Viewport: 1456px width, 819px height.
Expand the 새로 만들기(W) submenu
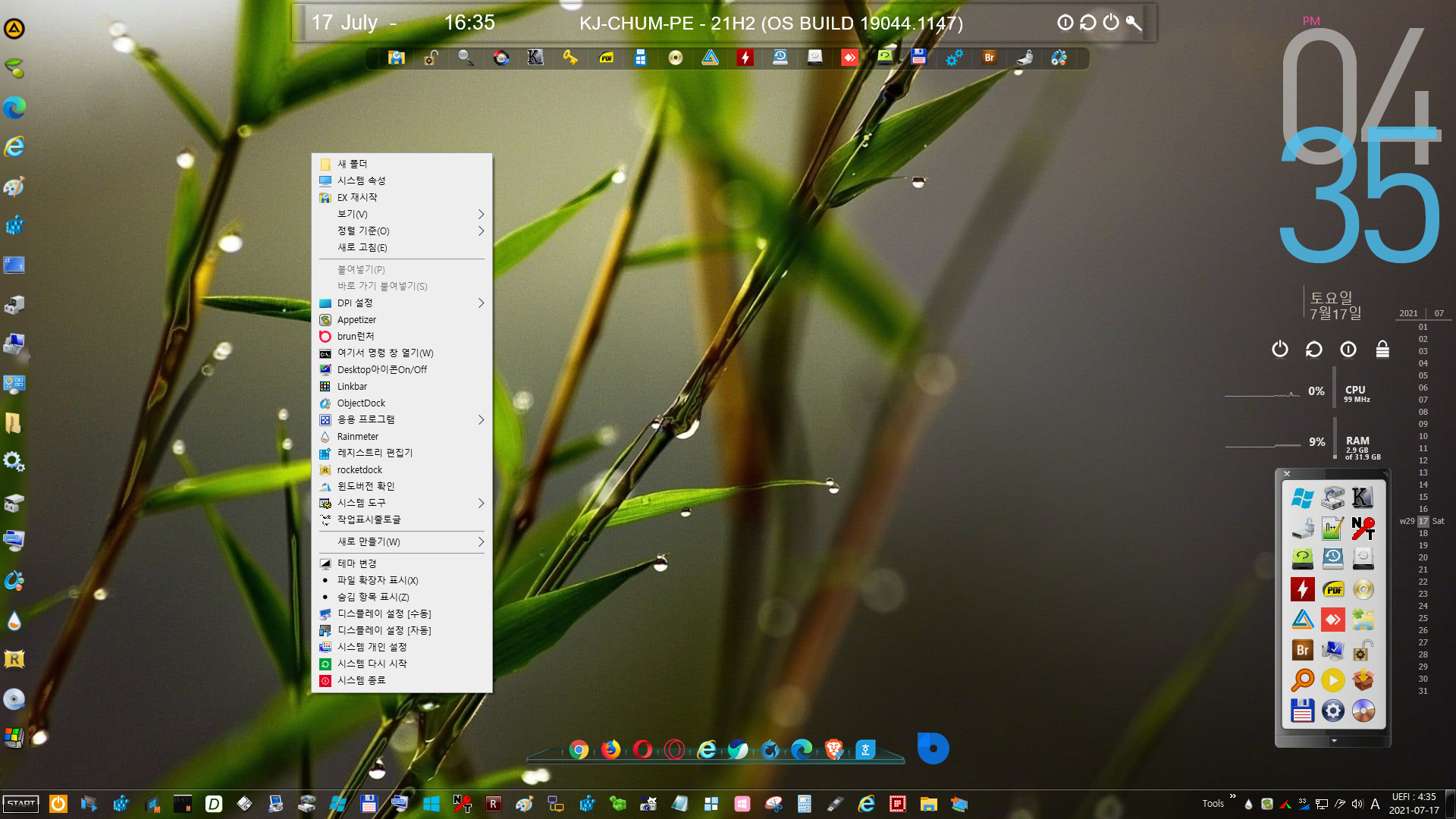click(402, 541)
